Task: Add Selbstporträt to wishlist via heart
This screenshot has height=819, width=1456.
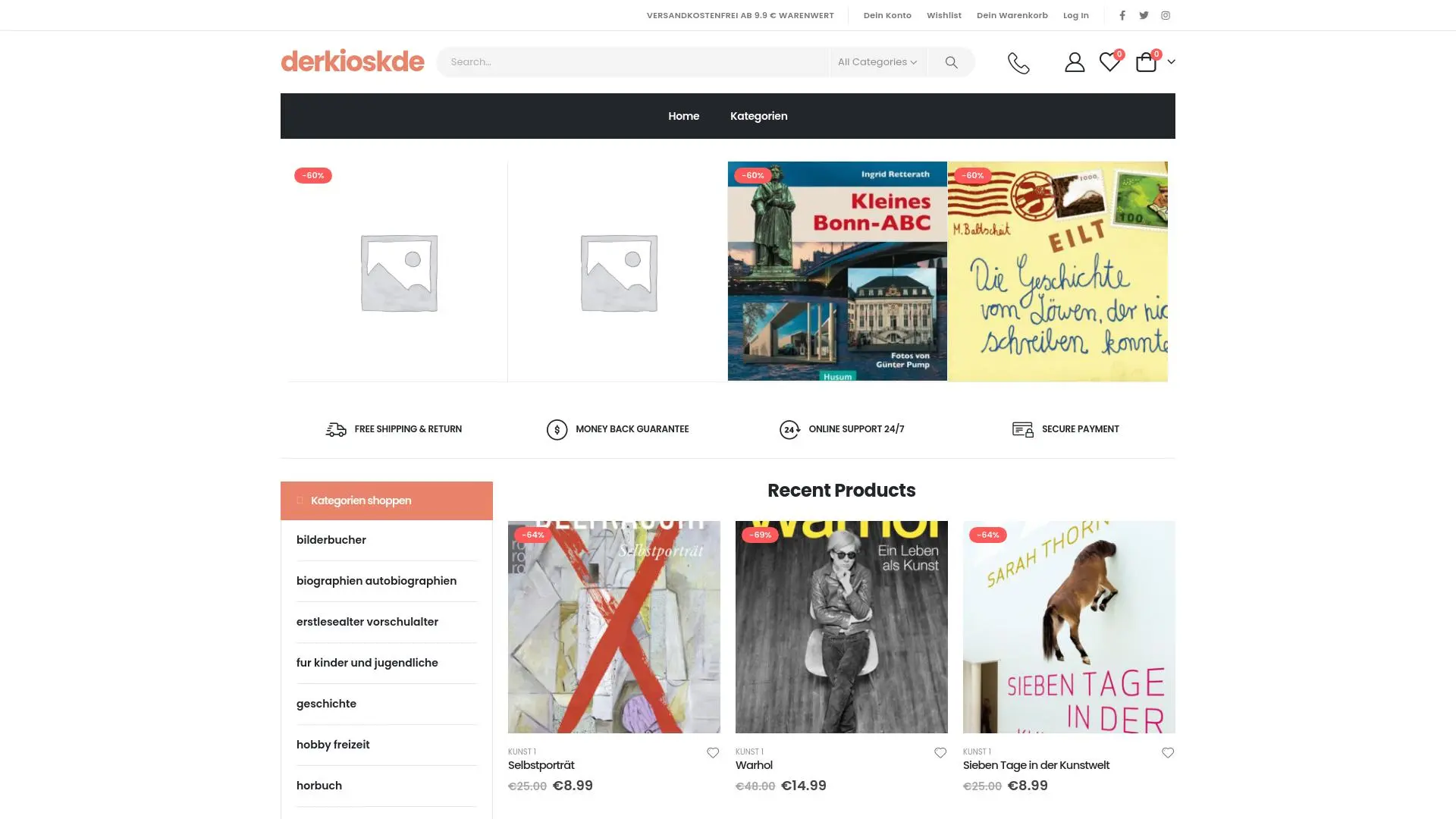Action: [713, 753]
